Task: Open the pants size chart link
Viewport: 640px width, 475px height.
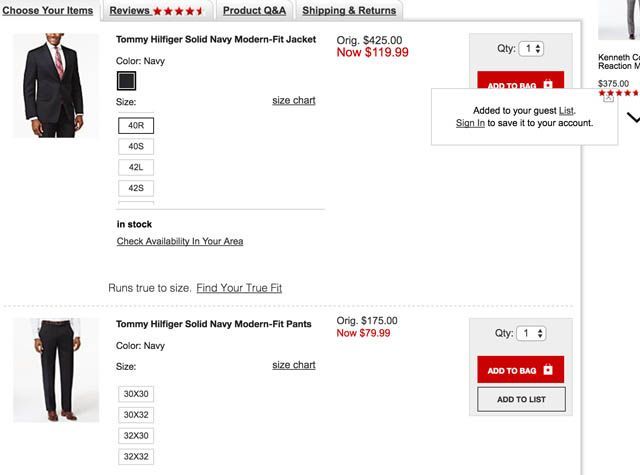Action: pyautogui.click(x=294, y=365)
